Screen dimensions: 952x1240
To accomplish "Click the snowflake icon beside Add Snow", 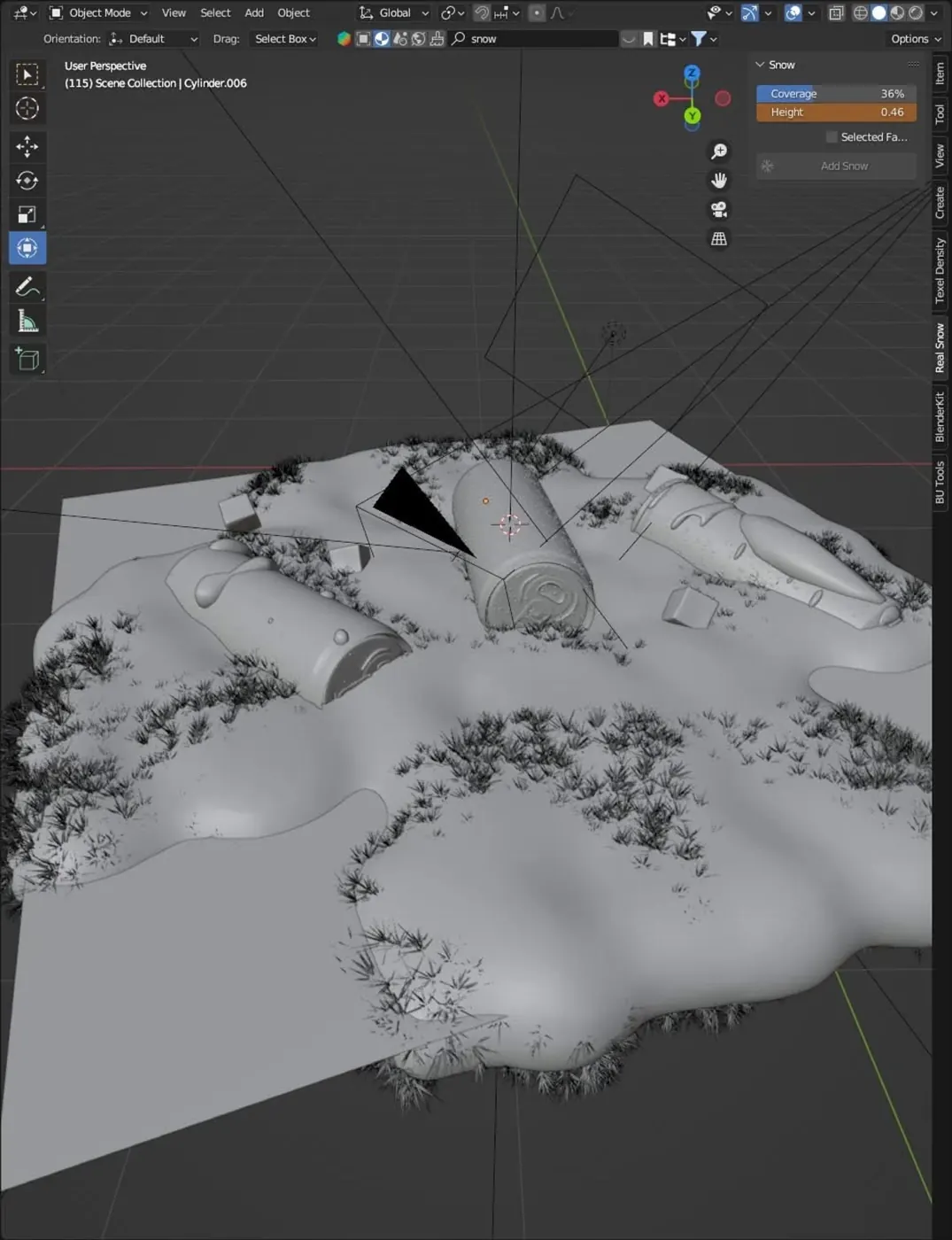I will tap(768, 166).
